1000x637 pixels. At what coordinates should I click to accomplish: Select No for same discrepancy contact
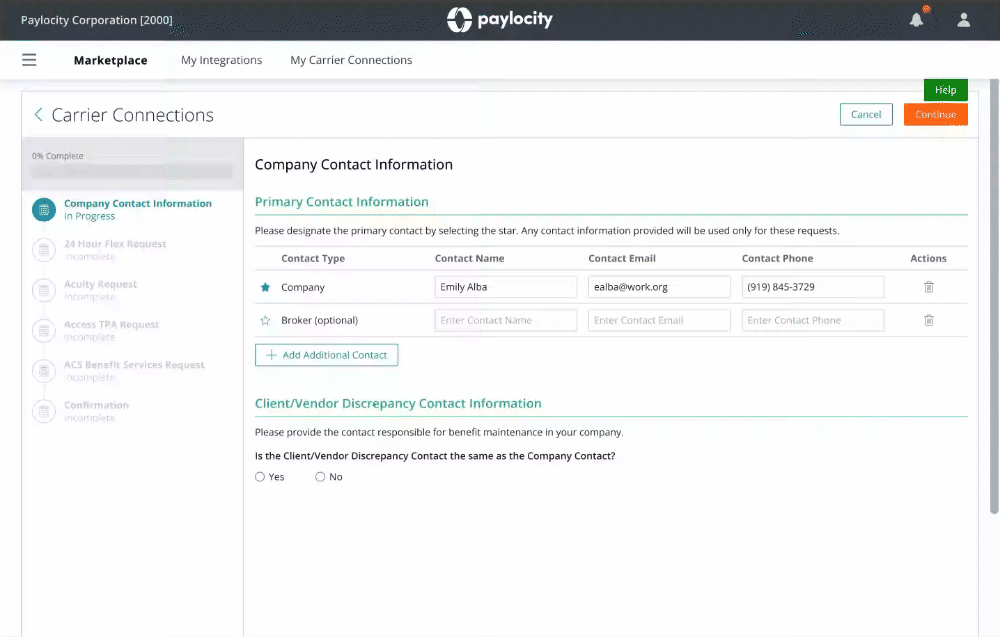tap(320, 477)
